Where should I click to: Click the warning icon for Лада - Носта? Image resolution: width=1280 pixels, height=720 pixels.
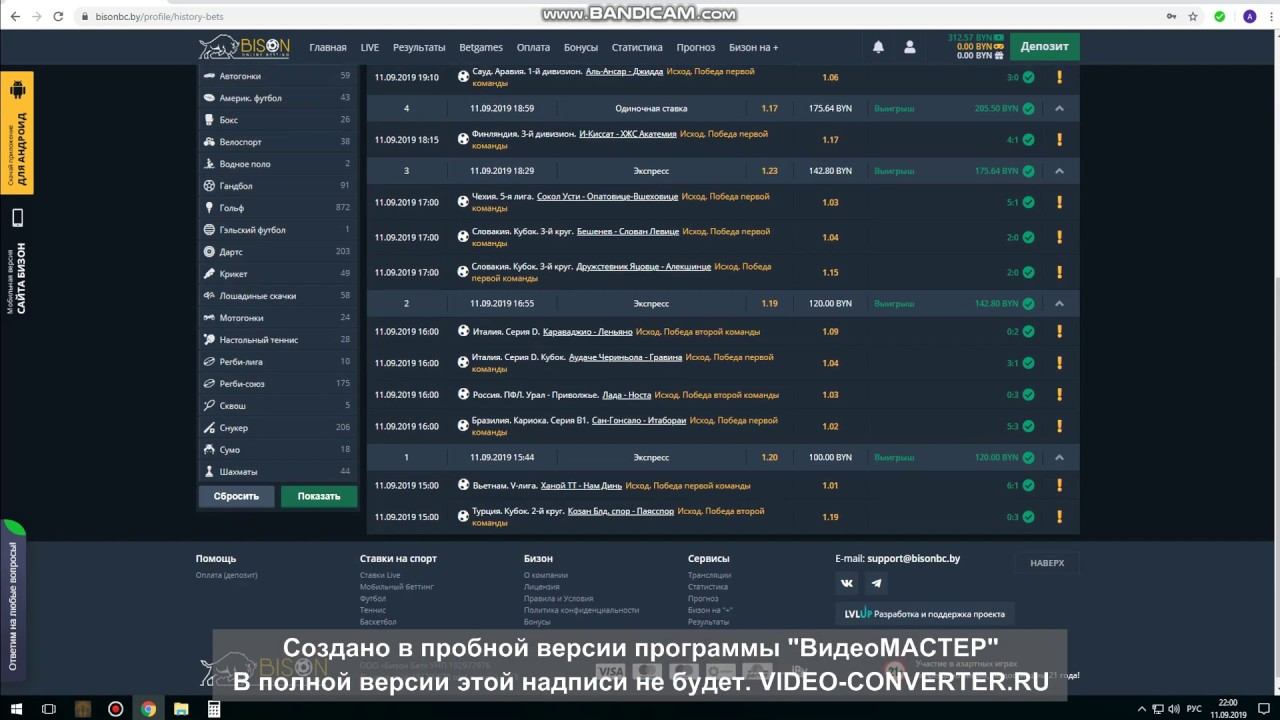point(1059,394)
